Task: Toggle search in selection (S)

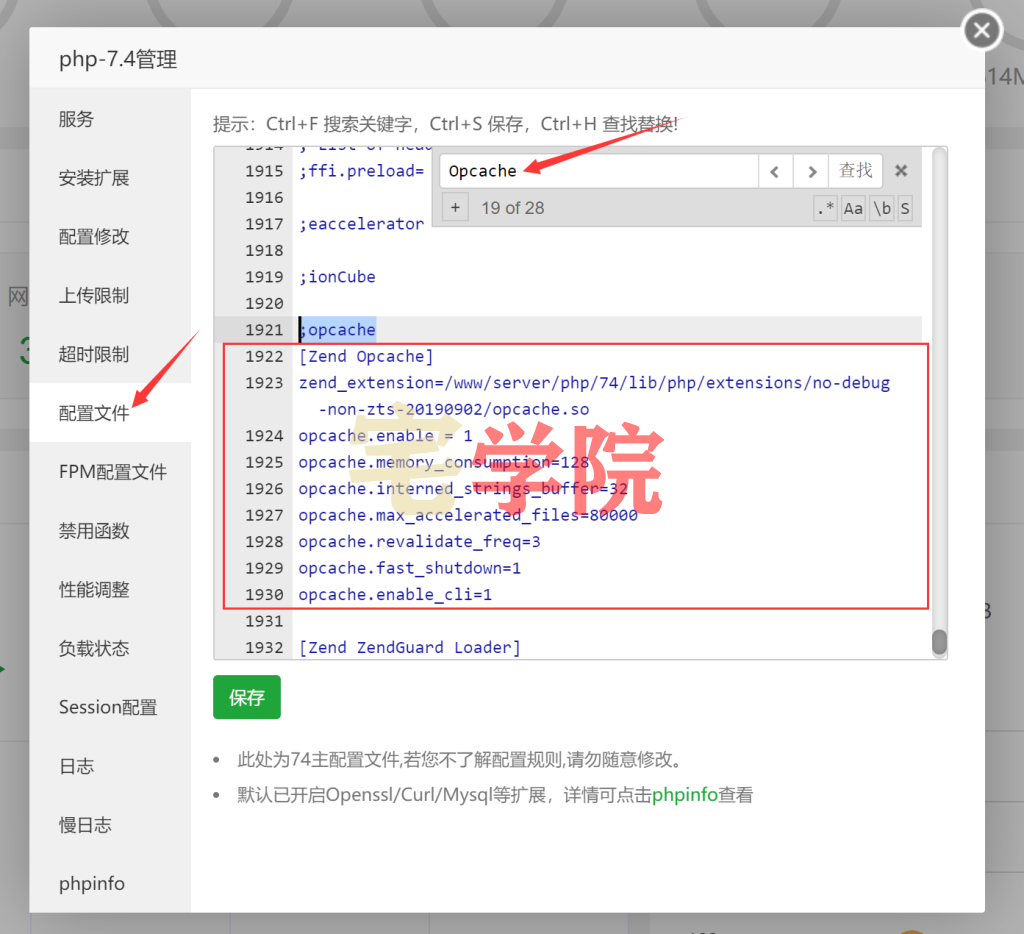Action: pos(904,209)
